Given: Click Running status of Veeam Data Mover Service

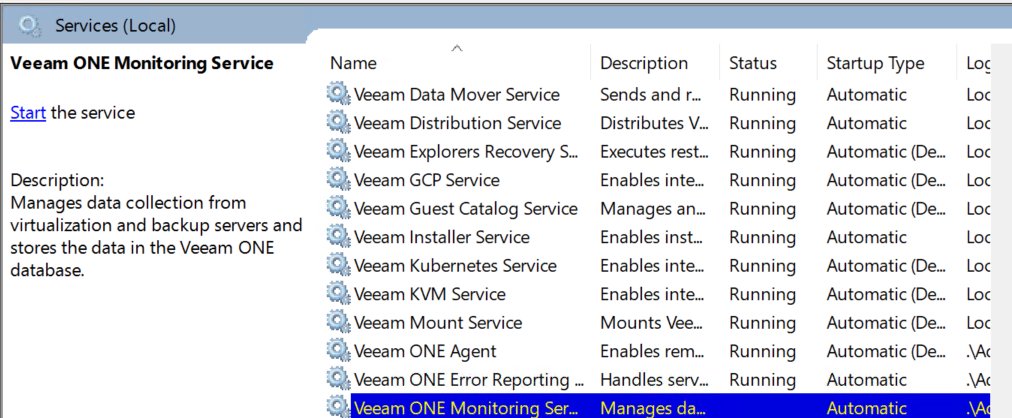Looking at the screenshot, I should tap(762, 95).
